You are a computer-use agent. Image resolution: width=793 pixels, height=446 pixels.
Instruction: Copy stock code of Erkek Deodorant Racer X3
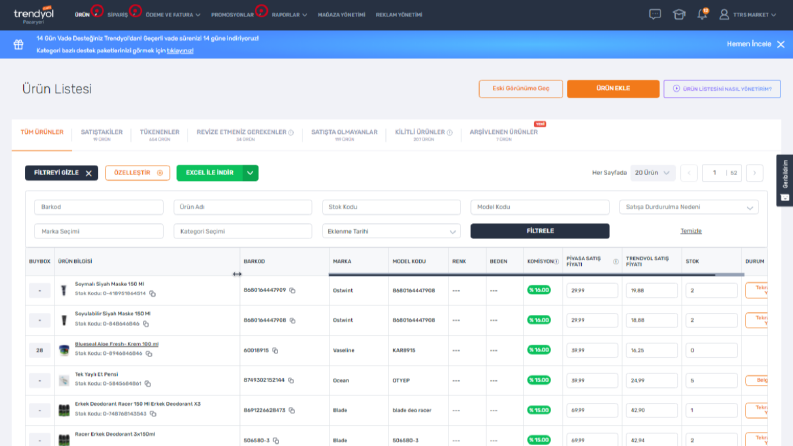tap(153, 414)
